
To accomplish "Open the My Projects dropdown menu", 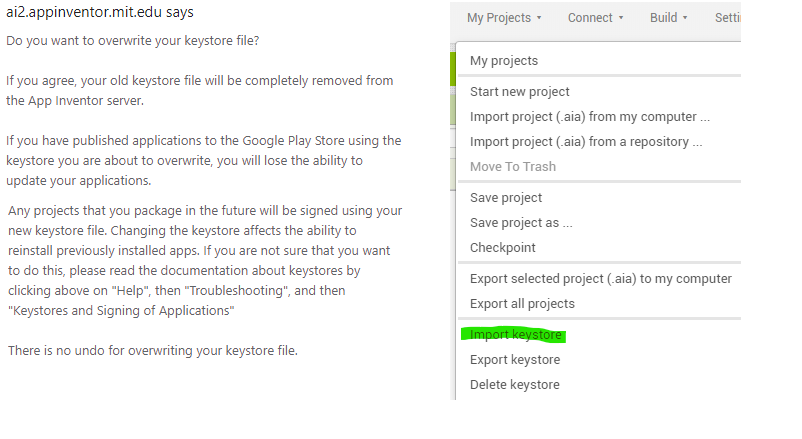I will tap(503, 18).
